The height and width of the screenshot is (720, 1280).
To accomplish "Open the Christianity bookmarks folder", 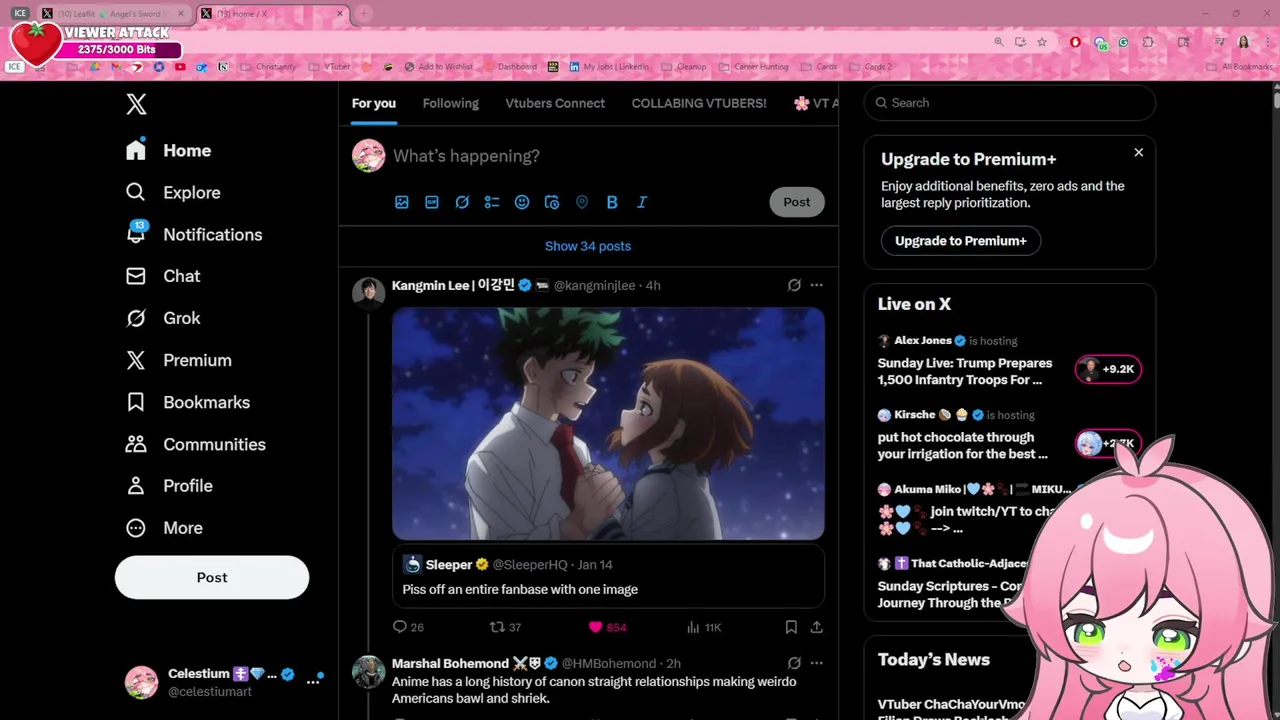I will tap(268, 67).
